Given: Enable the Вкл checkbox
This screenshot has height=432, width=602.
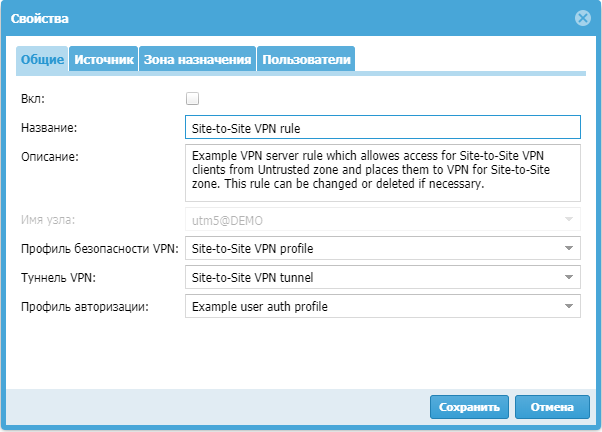Looking at the screenshot, I should (x=193, y=99).
